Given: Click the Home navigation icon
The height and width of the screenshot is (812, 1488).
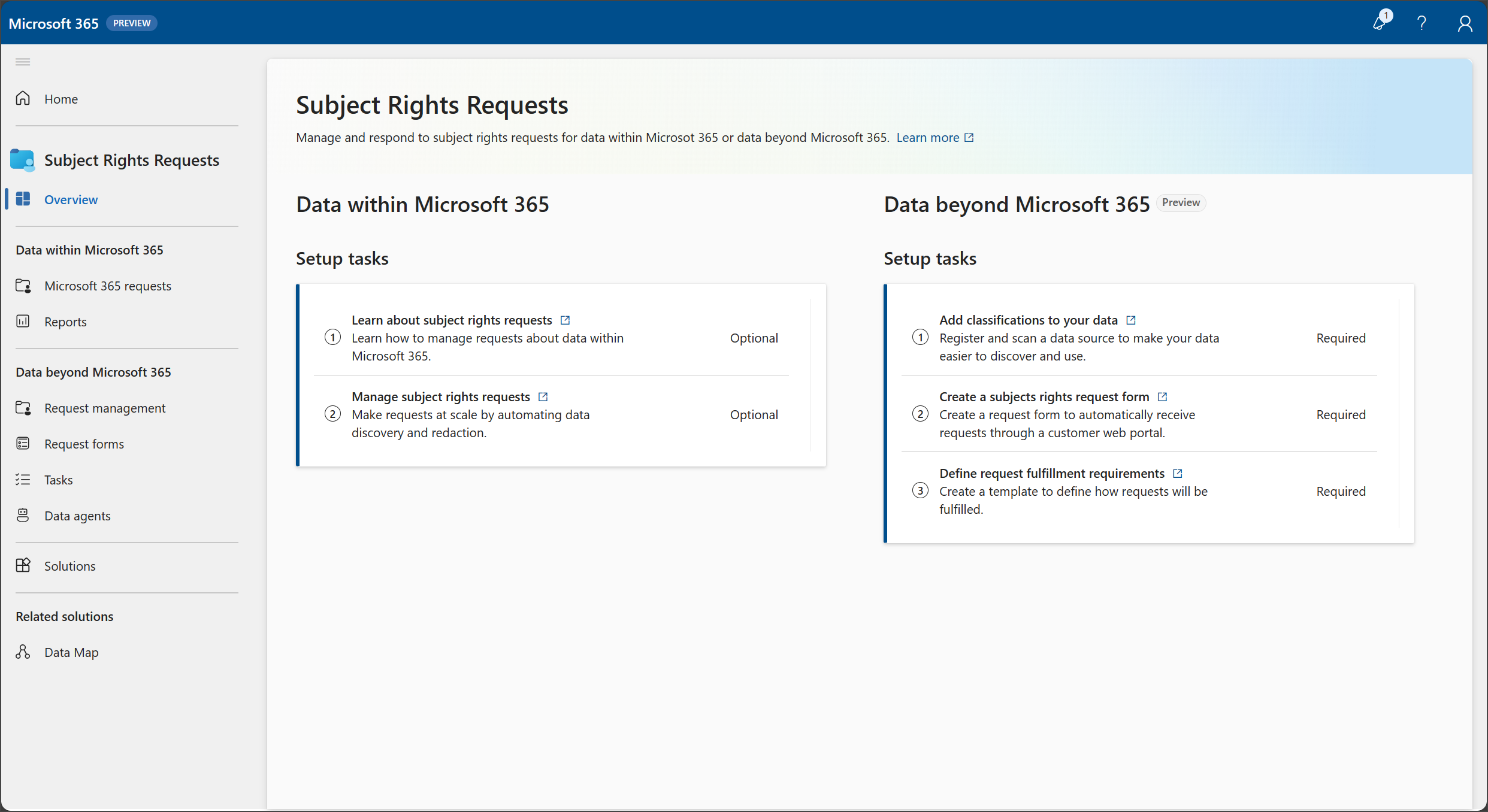Looking at the screenshot, I should (24, 98).
